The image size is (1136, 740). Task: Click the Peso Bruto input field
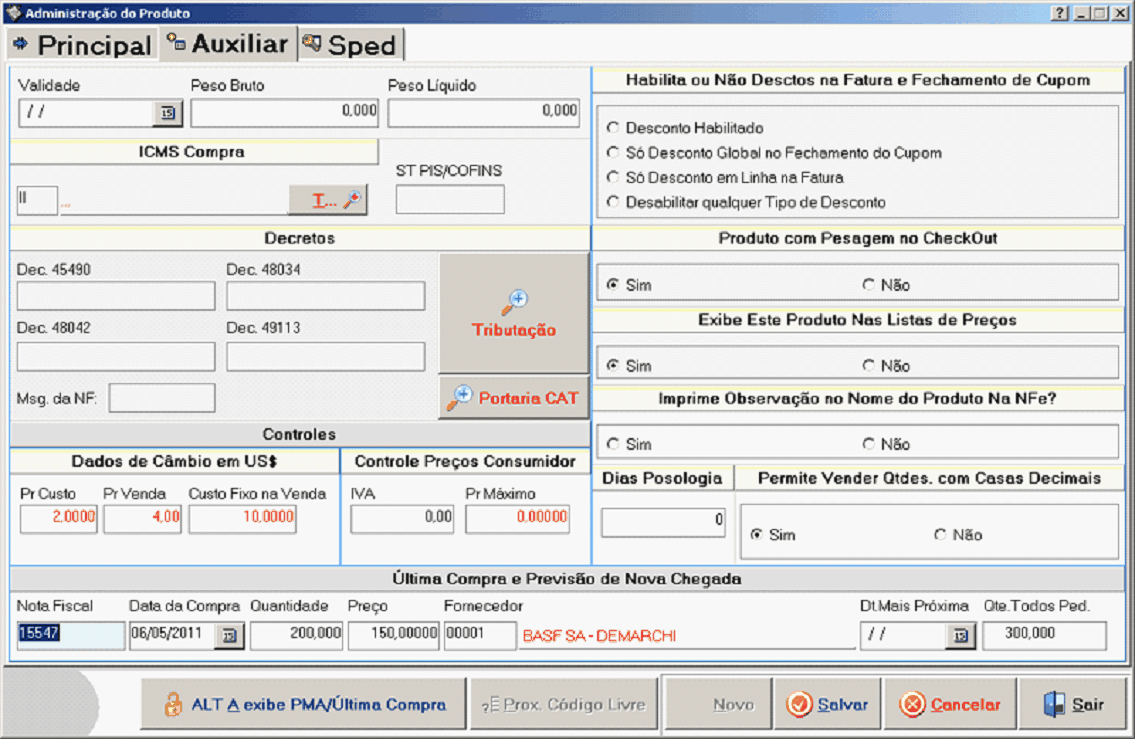284,113
